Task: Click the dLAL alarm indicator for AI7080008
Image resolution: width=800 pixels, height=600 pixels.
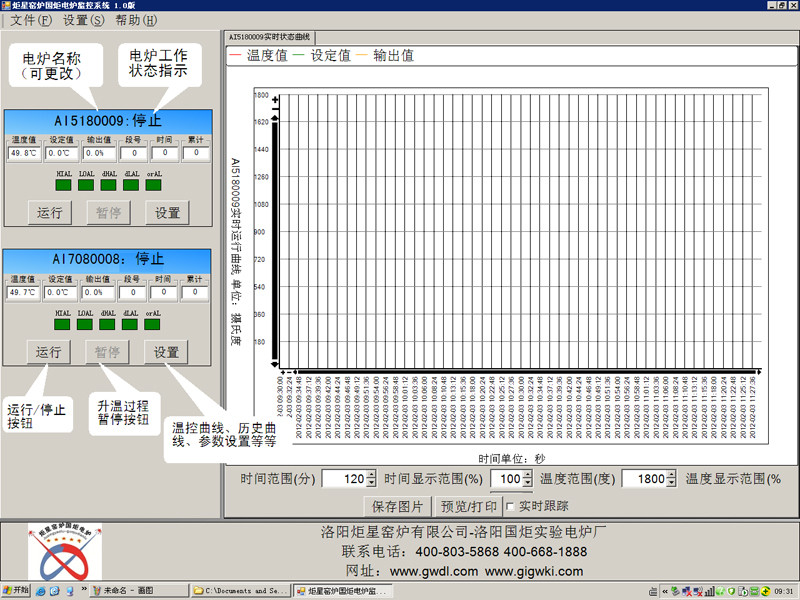Action: point(130,324)
